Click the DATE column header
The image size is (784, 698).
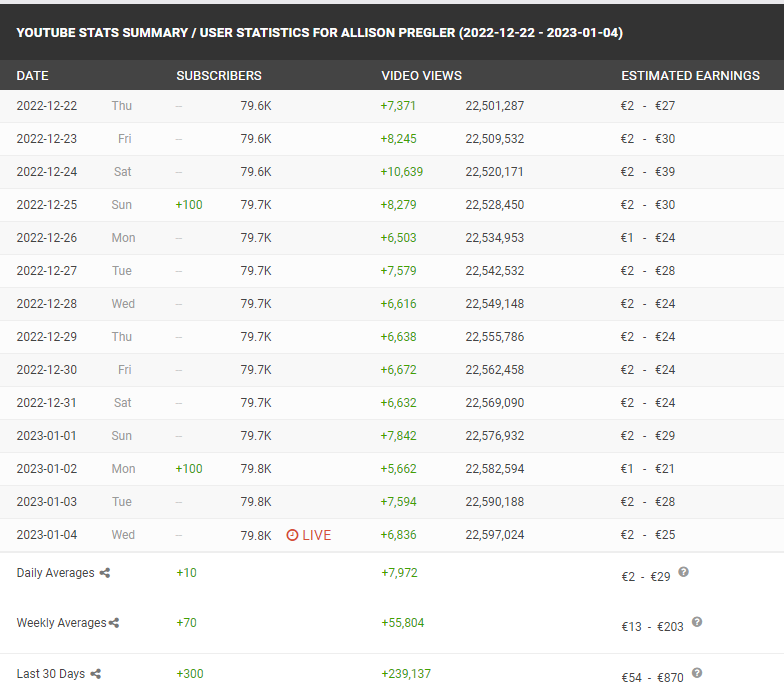click(32, 76)
